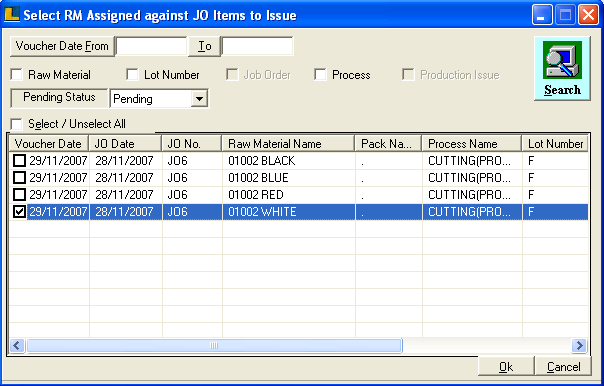Click the Cancel button
The height and width of the screenshot is (386, 604).
(563, 366)
